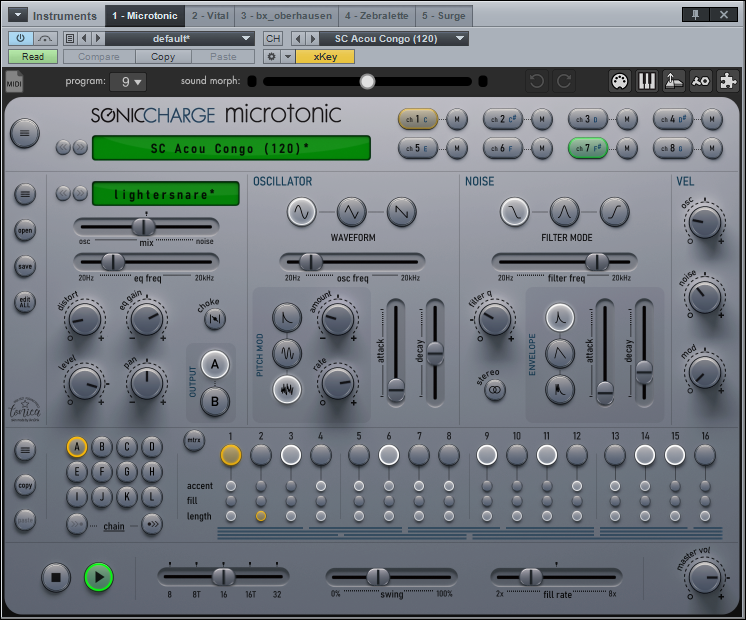The image size is (746, 620).
Task: Select random noise pitch mod mode
Action: (x=287, y=390)
